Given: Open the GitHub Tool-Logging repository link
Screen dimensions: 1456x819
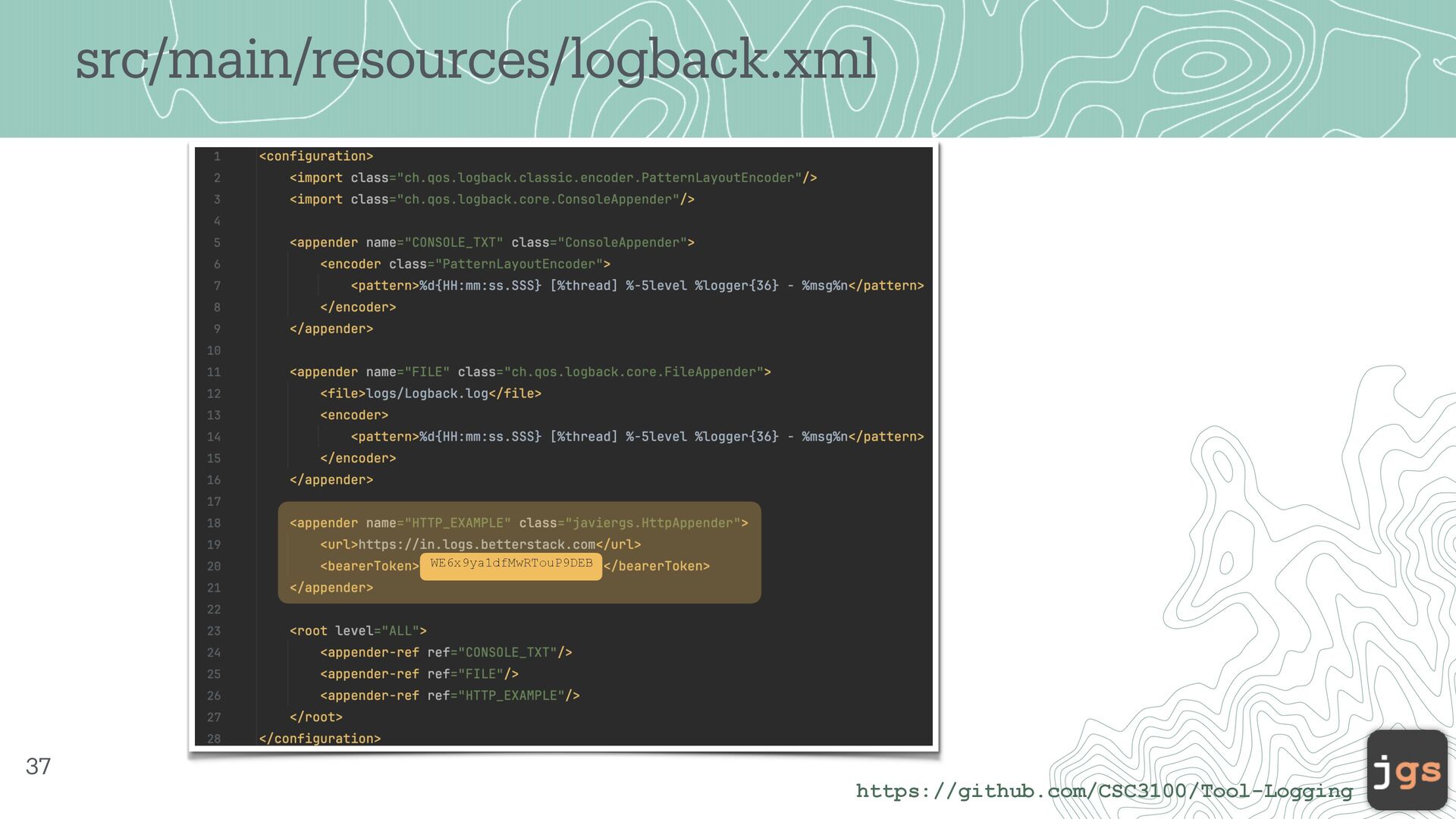Looking at the screenshot, I should (1104, 791).
